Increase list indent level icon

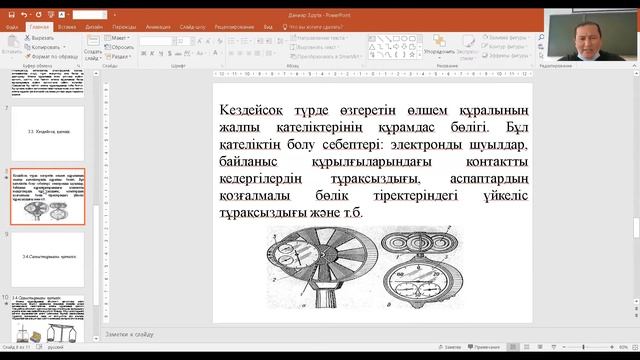[x=269, y=41]
